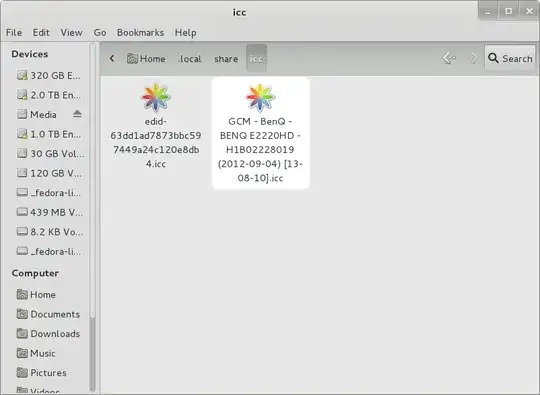Open Documents in the sidebar
The width and height of the screenshot is (540, 395).
49,314
